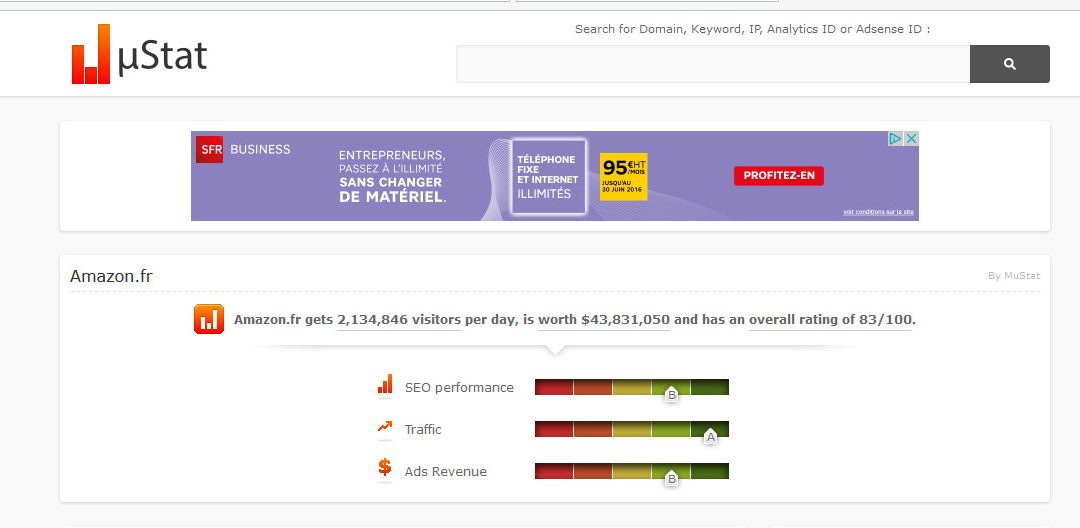
Task: Click the magnifier search button
Action: pyautogui.click(x=1009, y=64)
